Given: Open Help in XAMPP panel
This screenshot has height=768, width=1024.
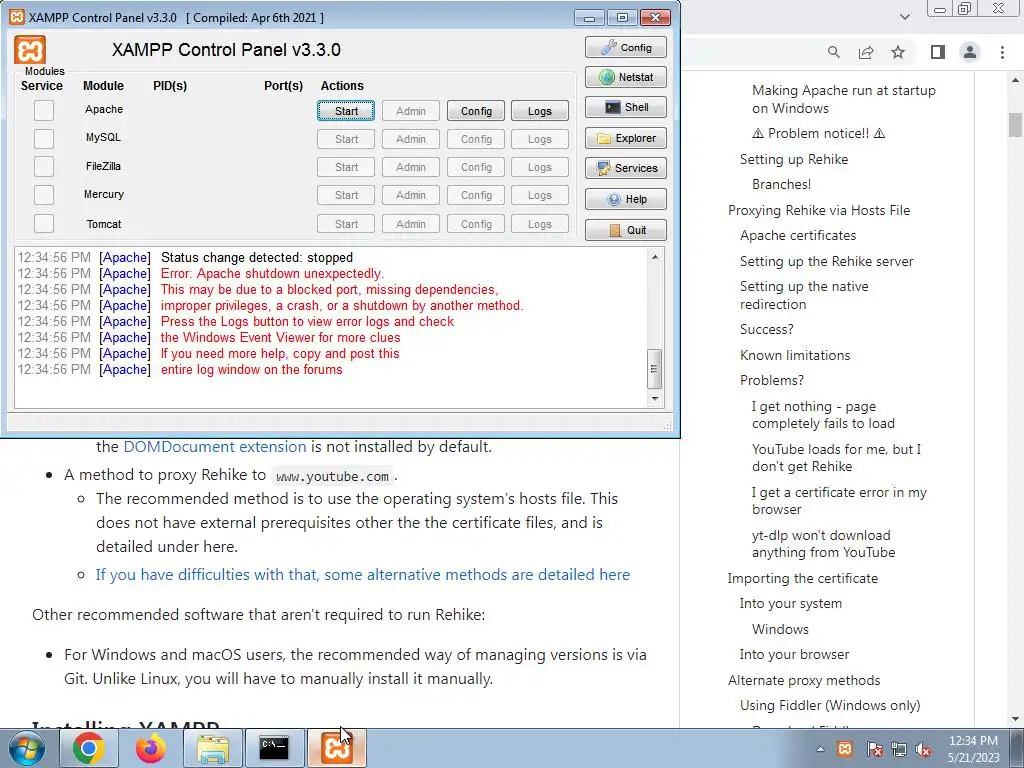Looking at the screenshot, I should point(626,199).
